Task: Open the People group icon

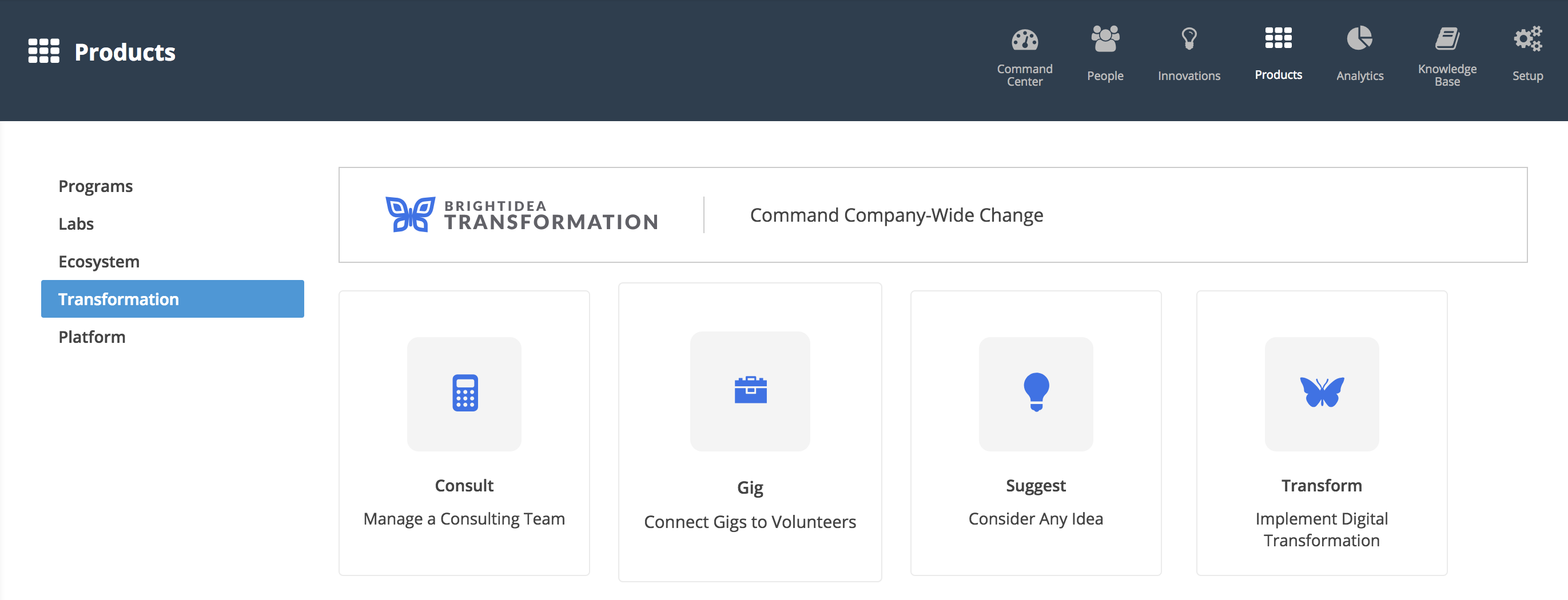Action: click(1105, 38)
